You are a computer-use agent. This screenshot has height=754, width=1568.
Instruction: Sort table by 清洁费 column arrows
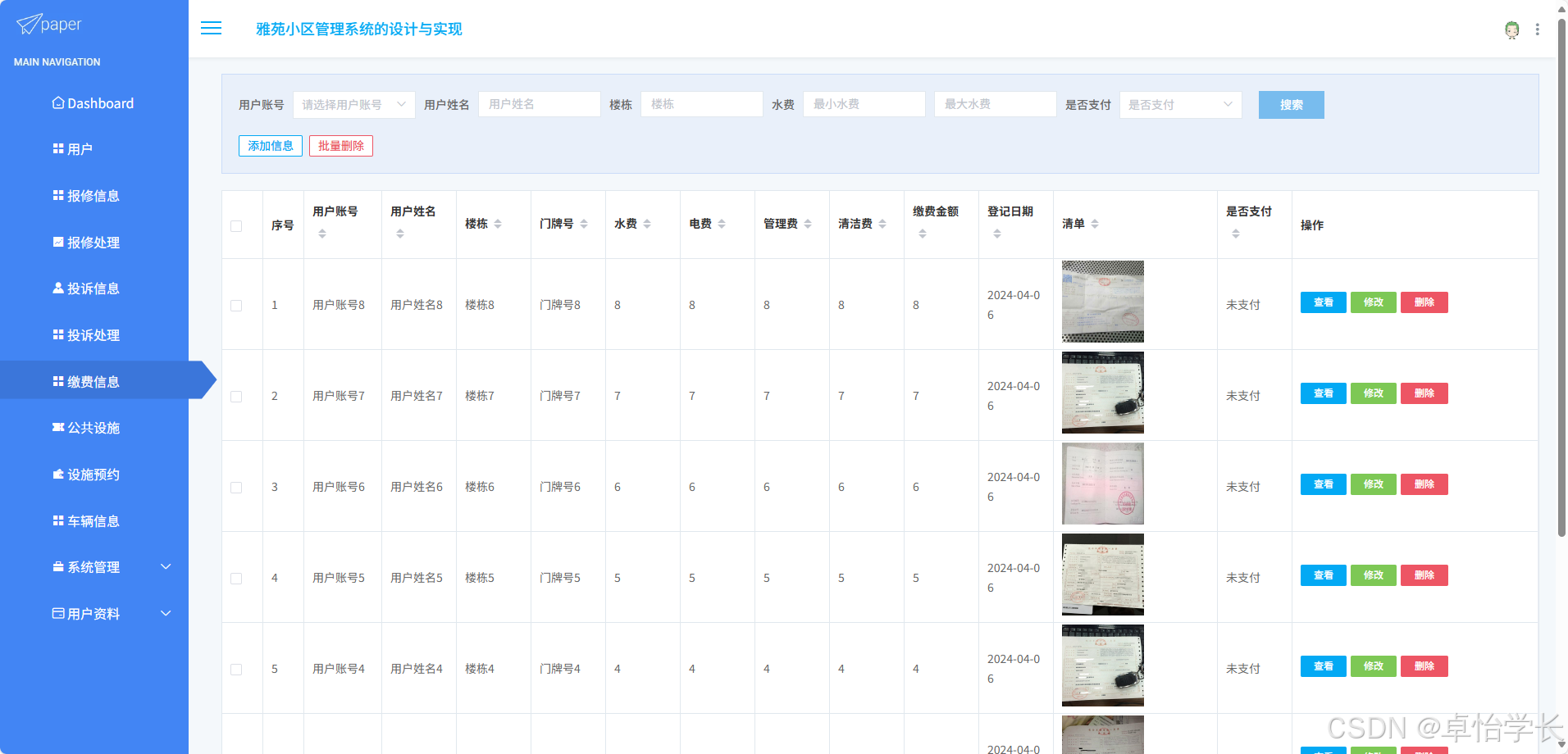[882, 225]
